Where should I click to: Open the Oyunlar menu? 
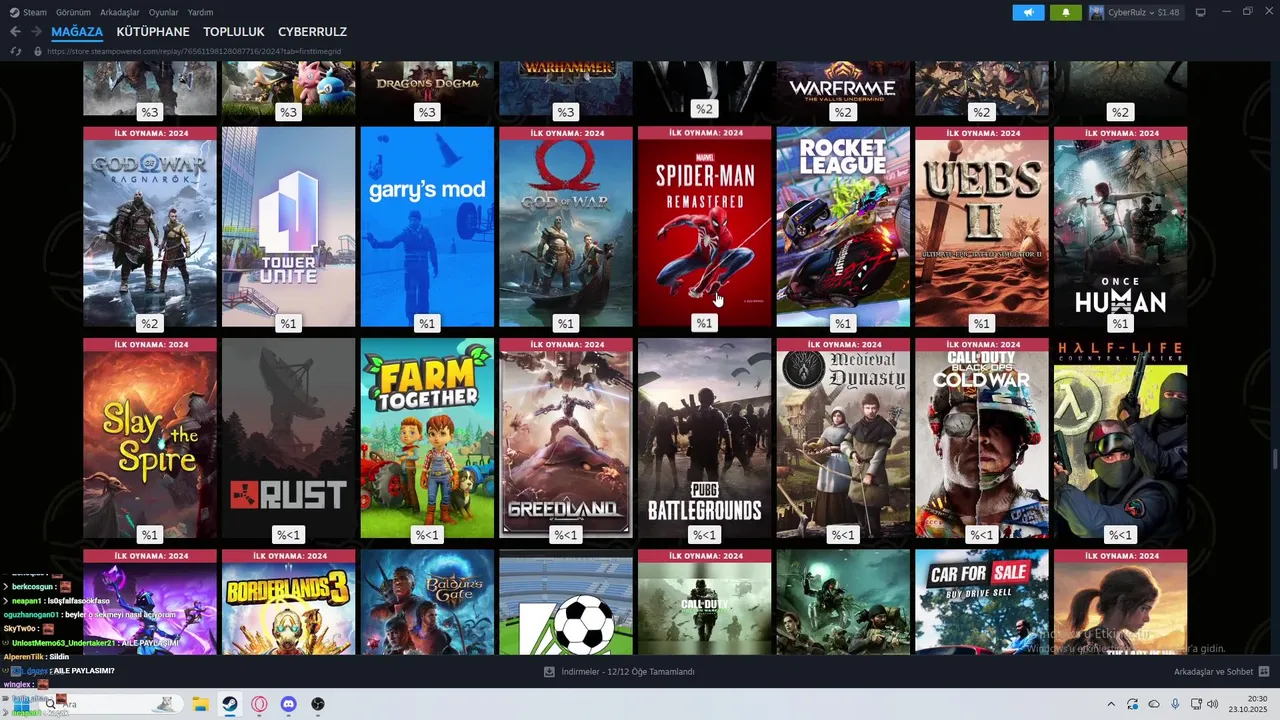click(x=164, y=12)
